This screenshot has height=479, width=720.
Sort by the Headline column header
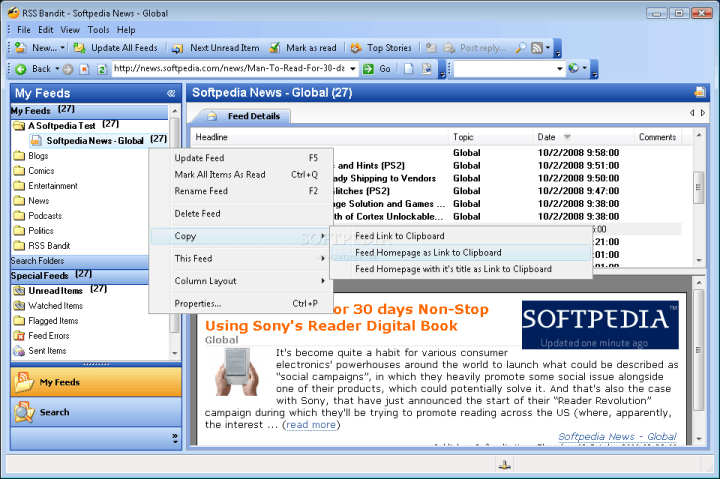click(x=320, y=137)
